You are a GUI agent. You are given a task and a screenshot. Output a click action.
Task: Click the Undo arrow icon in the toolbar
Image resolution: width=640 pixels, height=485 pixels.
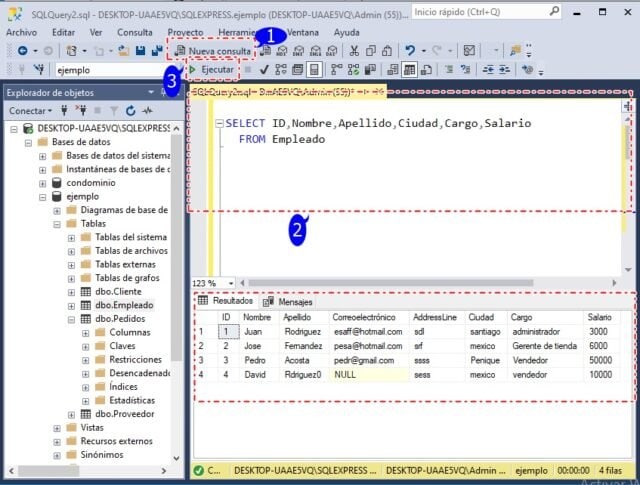coord(411,50)
